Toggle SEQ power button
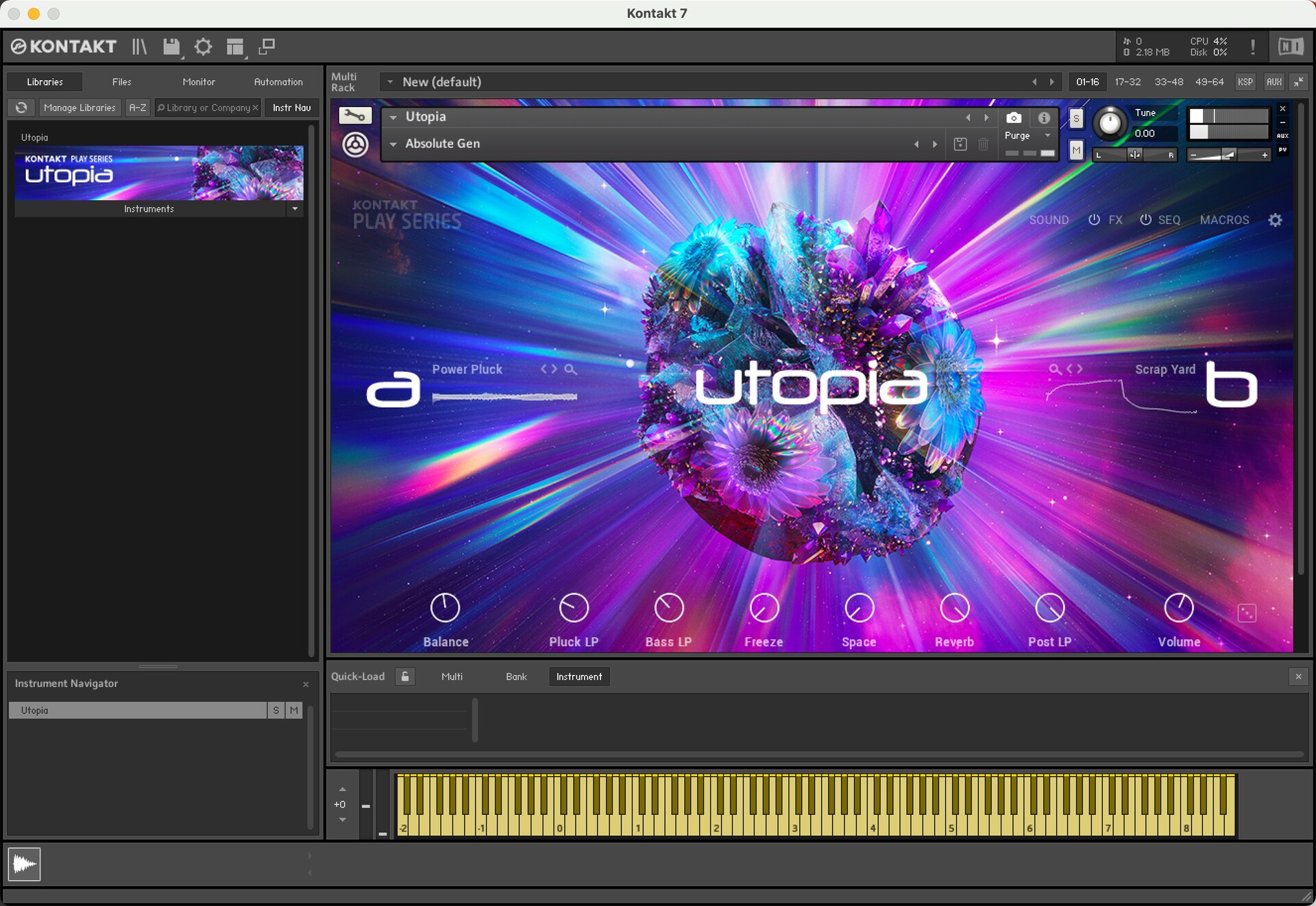 (1145, 220)
